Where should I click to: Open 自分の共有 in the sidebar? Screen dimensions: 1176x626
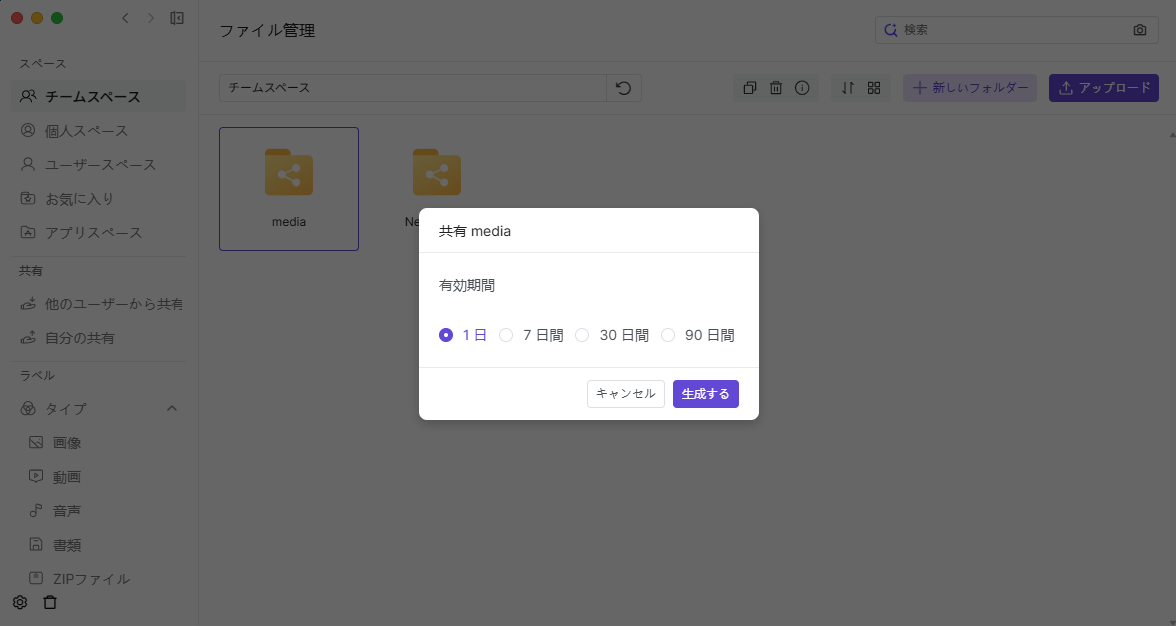pos(80,338)
